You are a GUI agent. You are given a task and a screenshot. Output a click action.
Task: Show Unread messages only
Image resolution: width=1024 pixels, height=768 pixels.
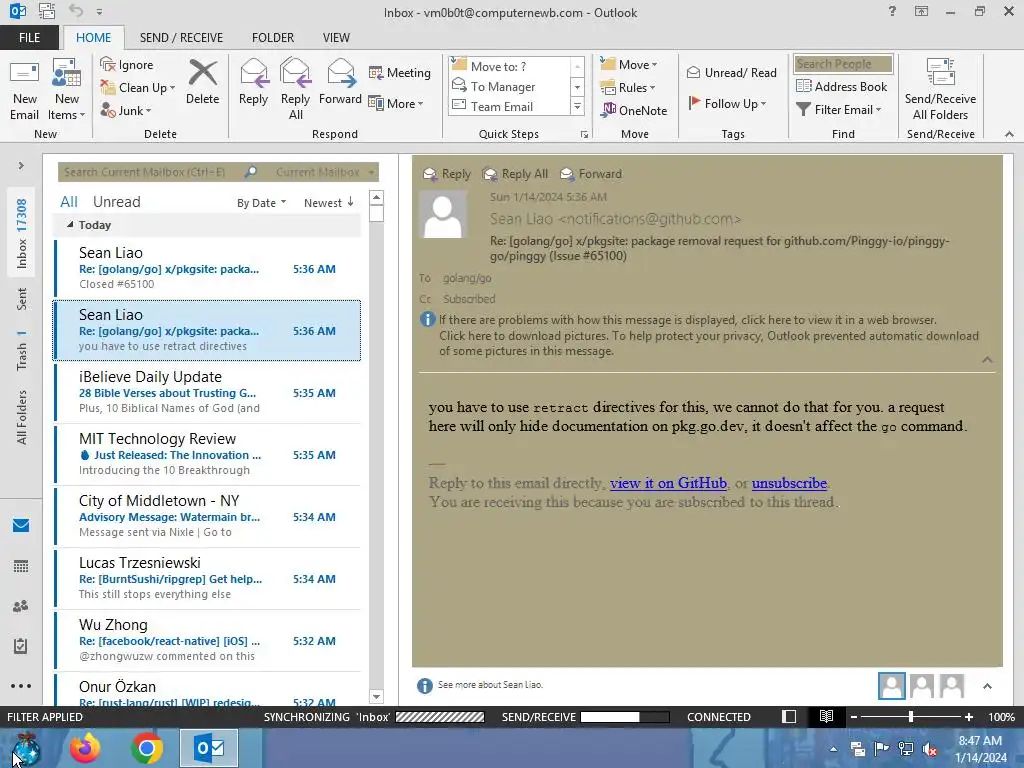116,202
